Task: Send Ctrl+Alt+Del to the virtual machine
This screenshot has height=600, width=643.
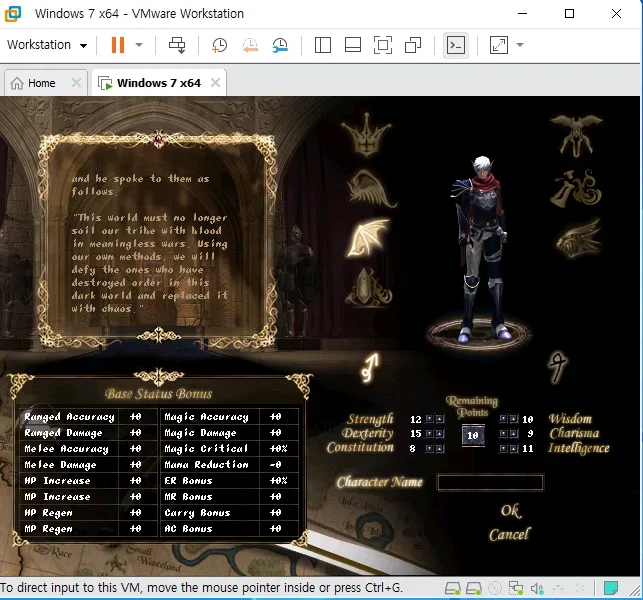Action: 177,45
